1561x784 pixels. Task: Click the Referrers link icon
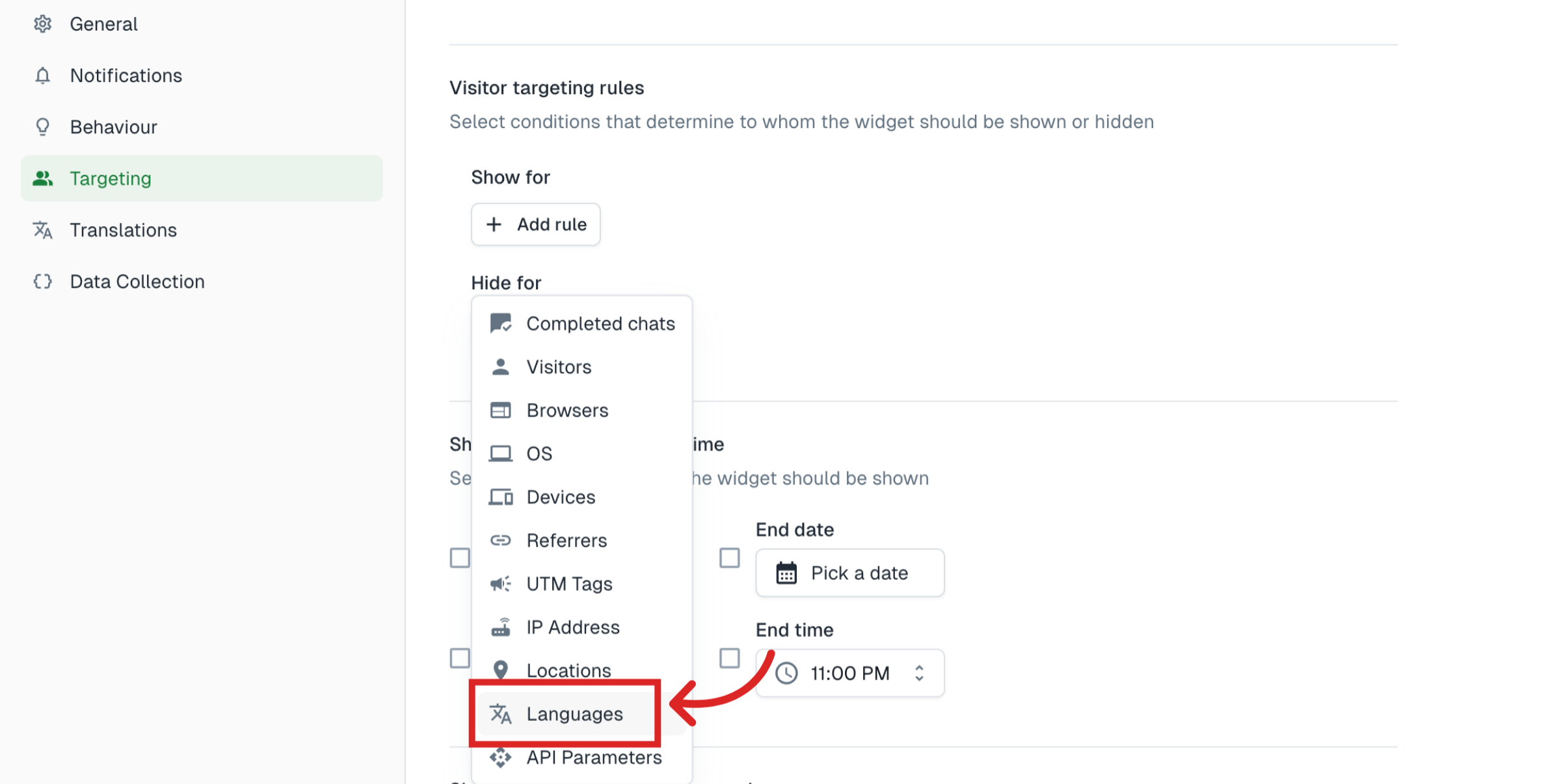pyautogui.click(x=500, y=540)
